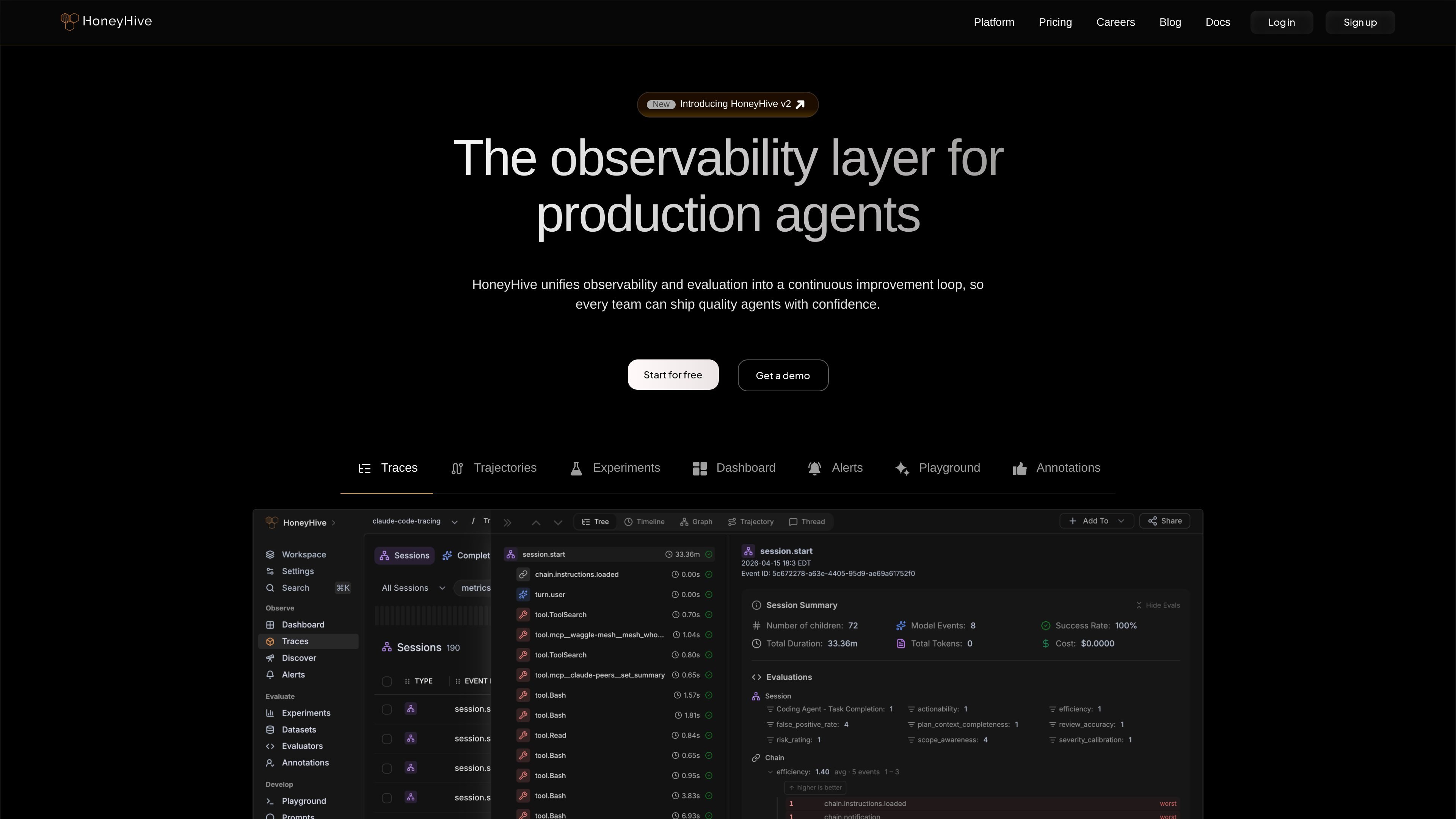The image size is (1456, 819).
Task: Click the Alerts bell icon in app sidebar
Action: point(270,675)
